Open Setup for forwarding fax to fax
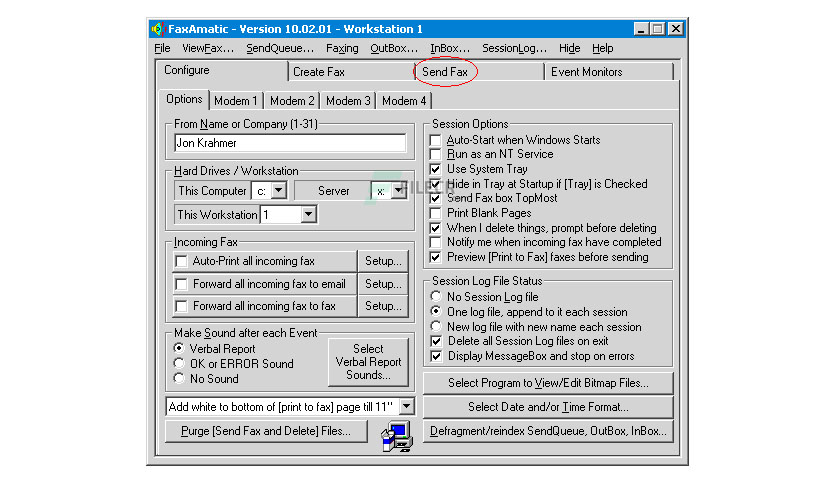Screen dimensions: 836x484 (x=383, y=306)
